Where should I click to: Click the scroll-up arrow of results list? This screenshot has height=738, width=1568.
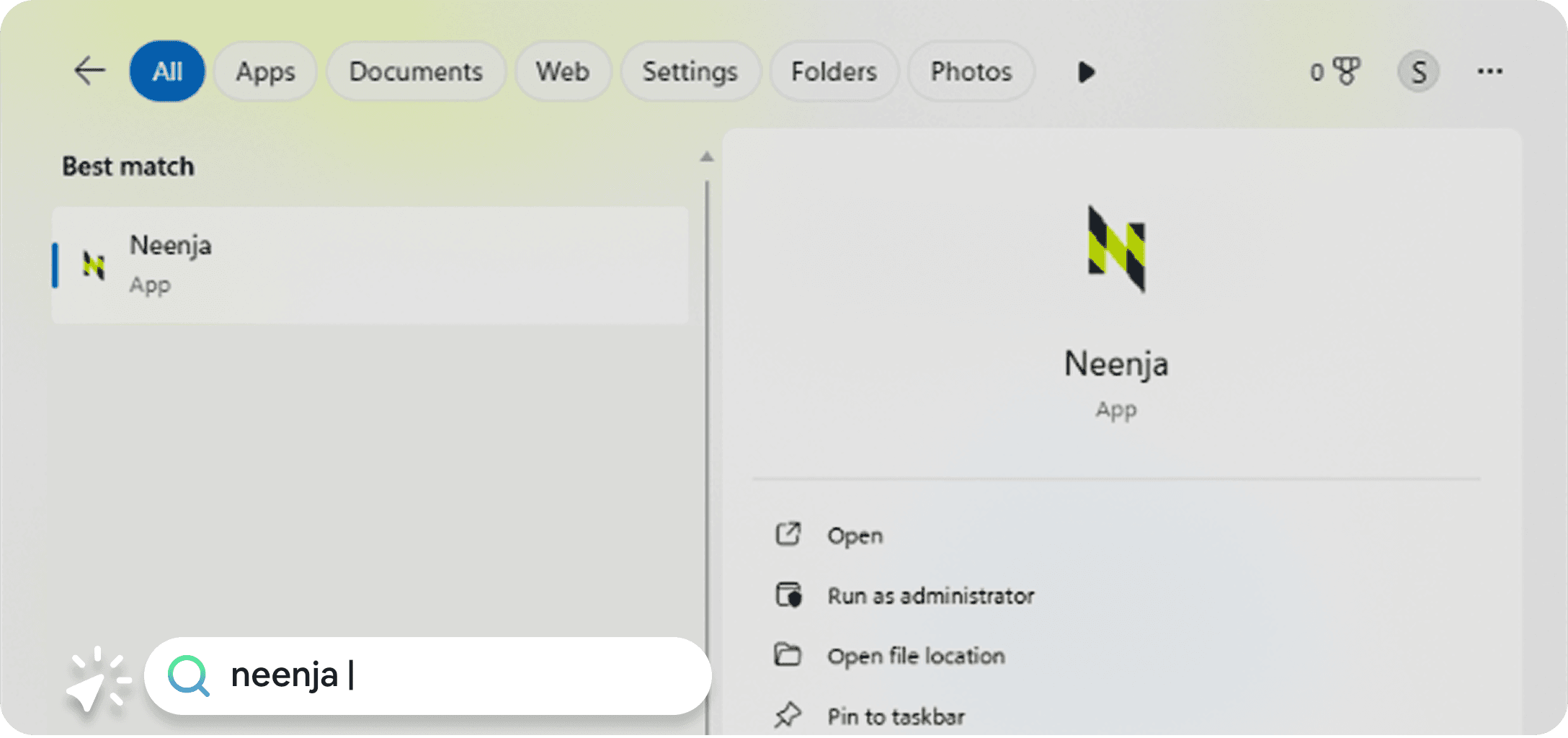706,156
